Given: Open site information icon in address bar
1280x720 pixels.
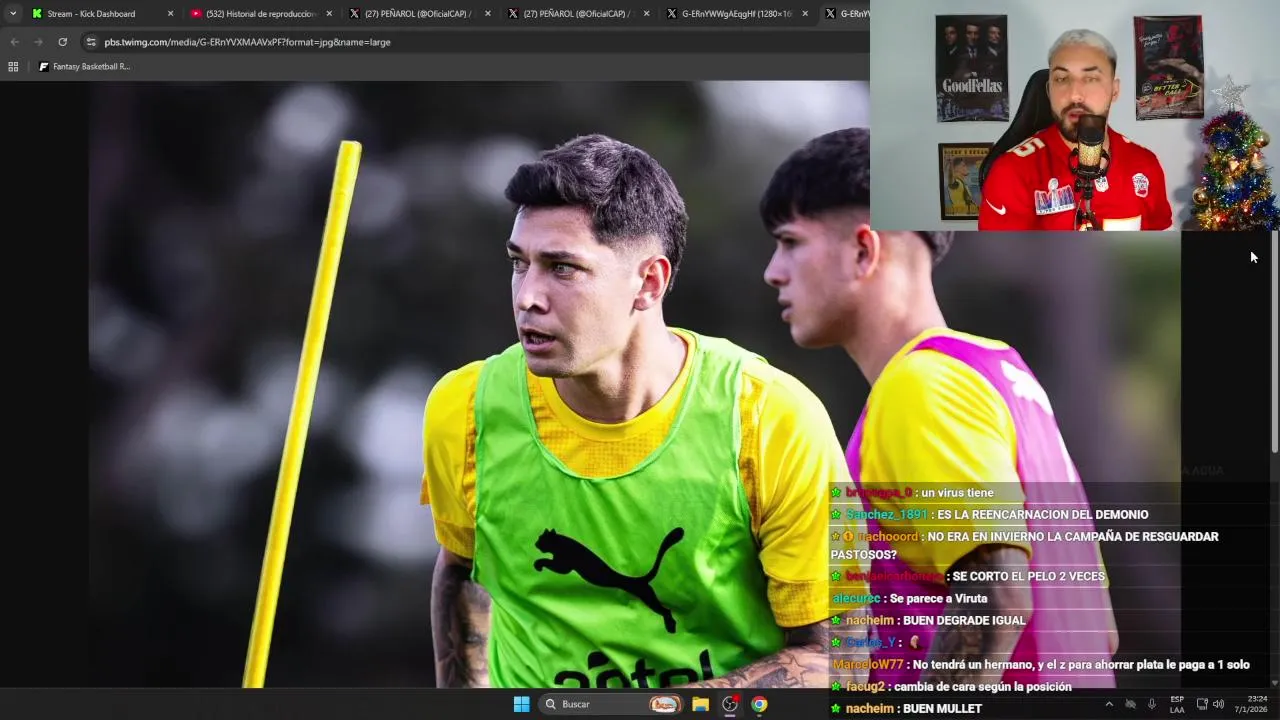Looking at the screenshot, I should (91, 42).
